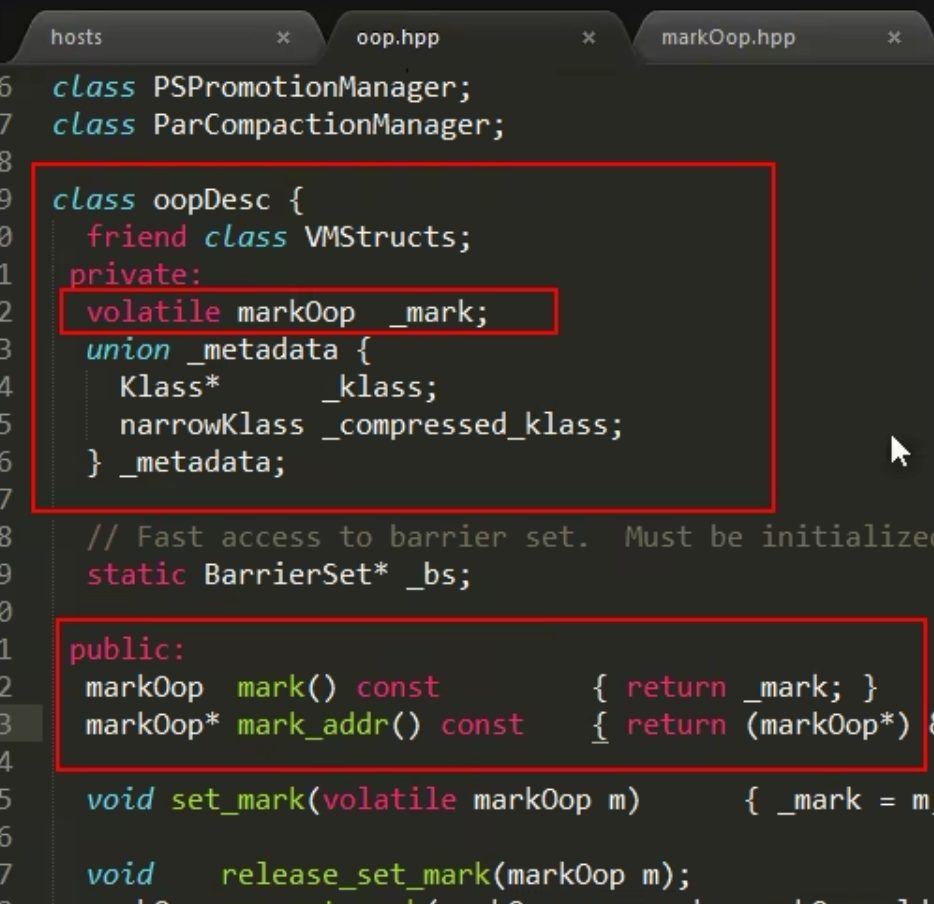
Task: Click the oopDesc class name
Action: coord(211,200)
